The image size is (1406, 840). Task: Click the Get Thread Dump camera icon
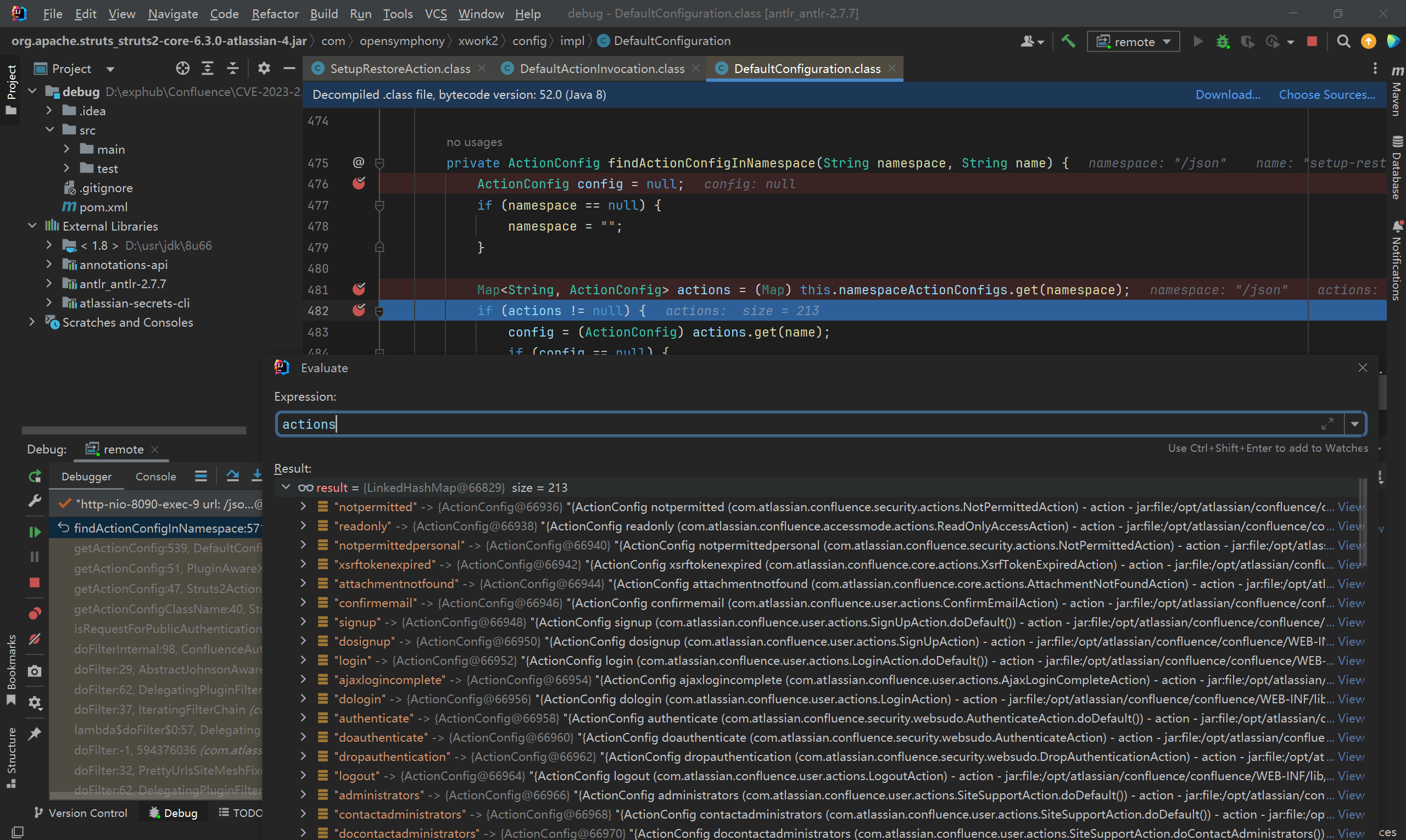click(x=35, y=671)
